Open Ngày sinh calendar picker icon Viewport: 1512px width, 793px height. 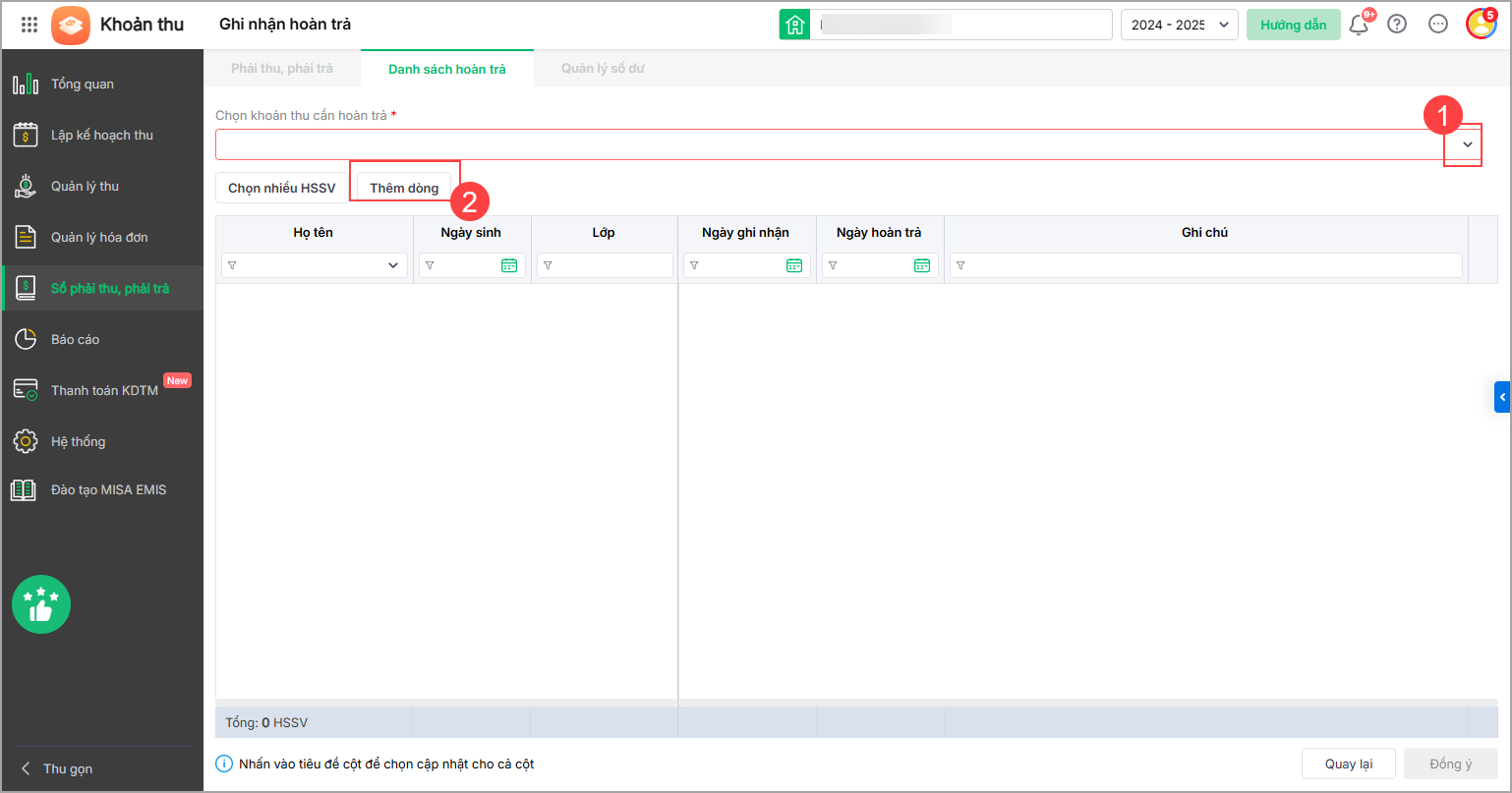[x=508, y=265]
